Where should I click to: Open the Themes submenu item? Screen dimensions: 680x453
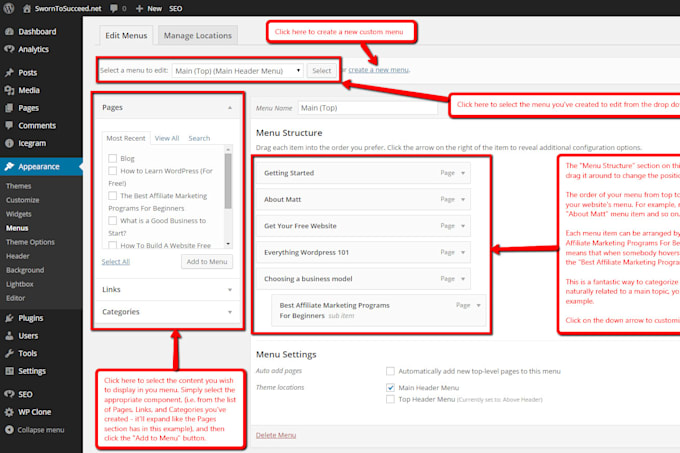pyautogui.click(x=19, y=186)
